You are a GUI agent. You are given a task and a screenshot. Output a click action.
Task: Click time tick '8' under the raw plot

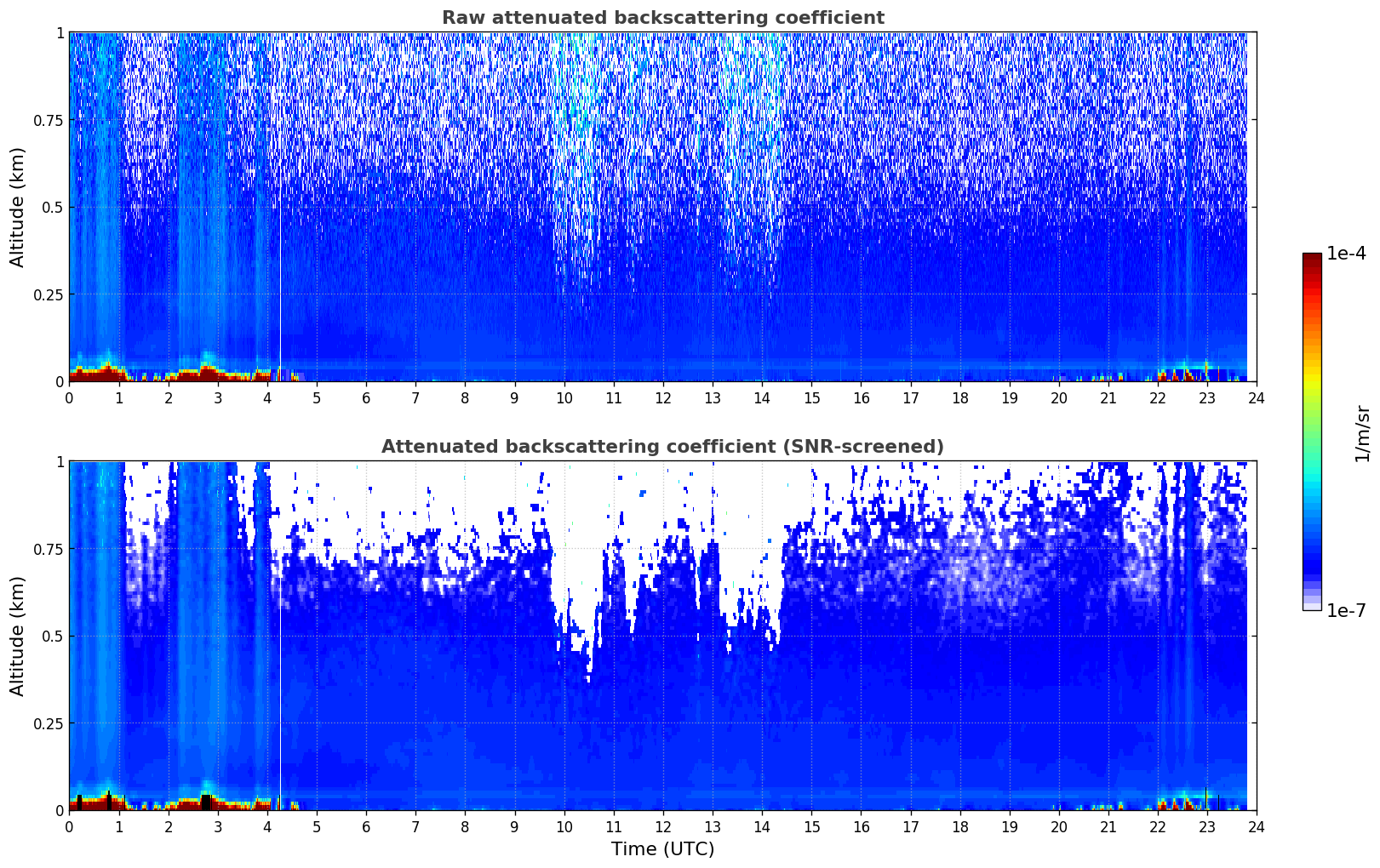click(465, 397)
